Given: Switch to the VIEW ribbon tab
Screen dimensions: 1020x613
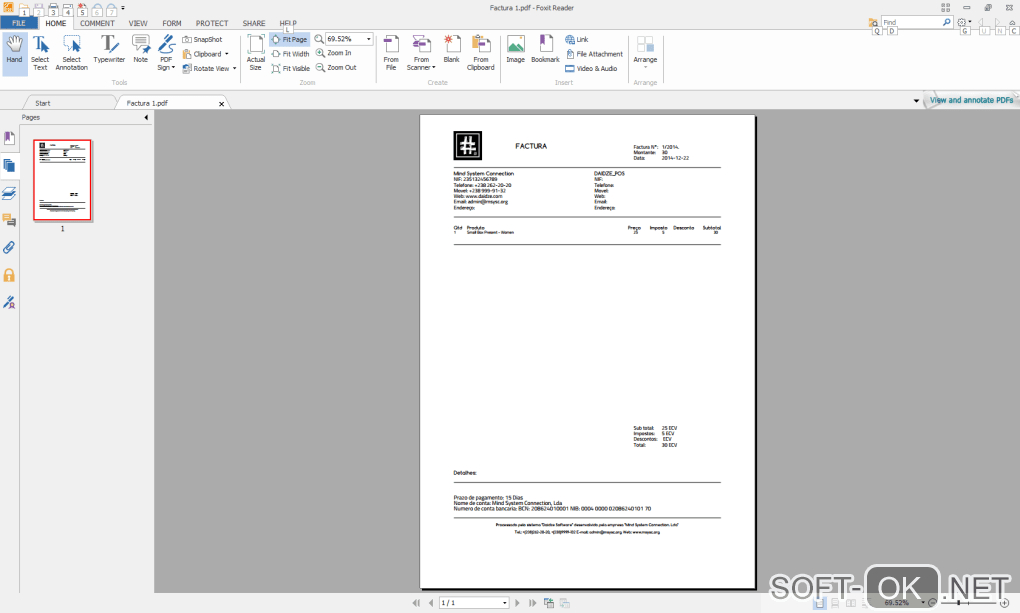Looking at the screenshot, I should tap(138, 23).
